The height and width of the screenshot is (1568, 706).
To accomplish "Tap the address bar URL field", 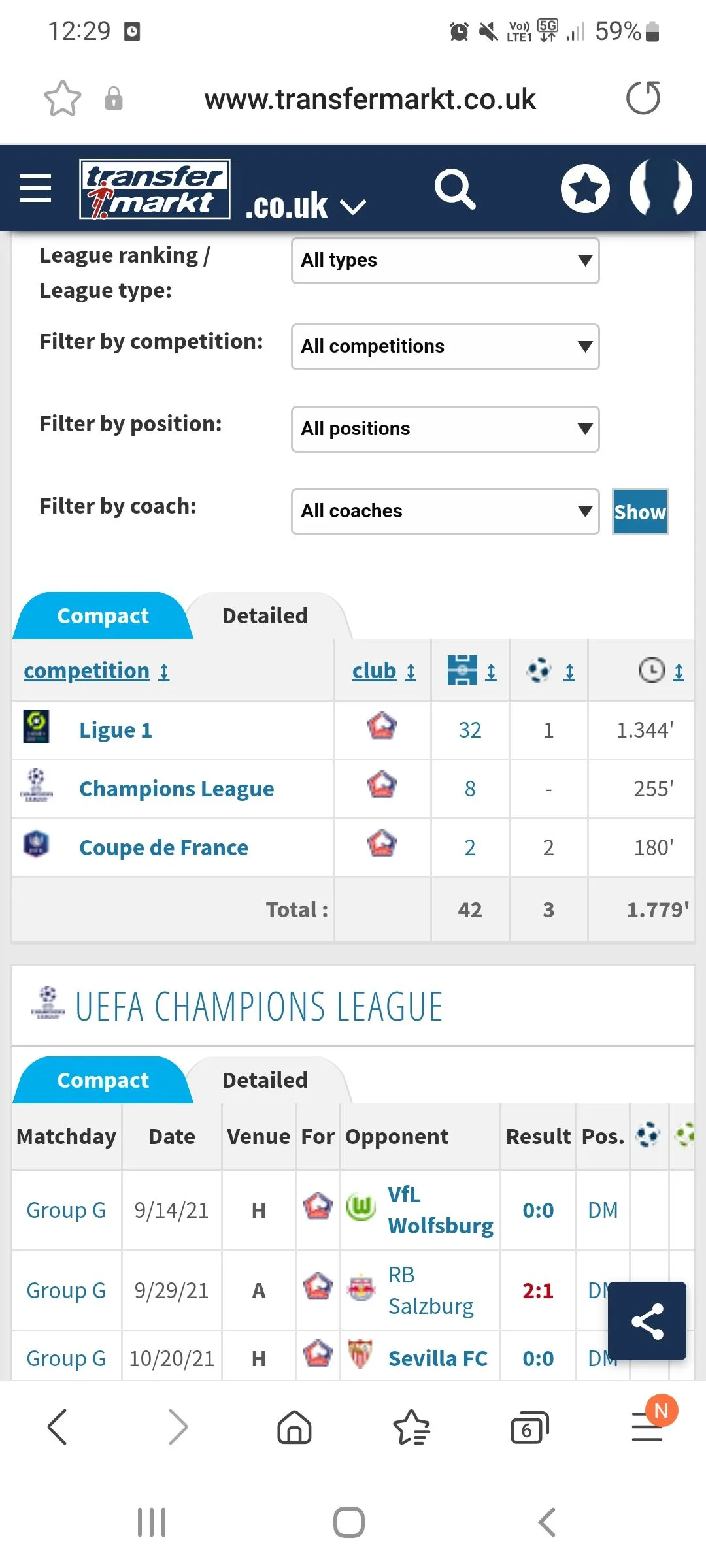I will tap(370, 99).
